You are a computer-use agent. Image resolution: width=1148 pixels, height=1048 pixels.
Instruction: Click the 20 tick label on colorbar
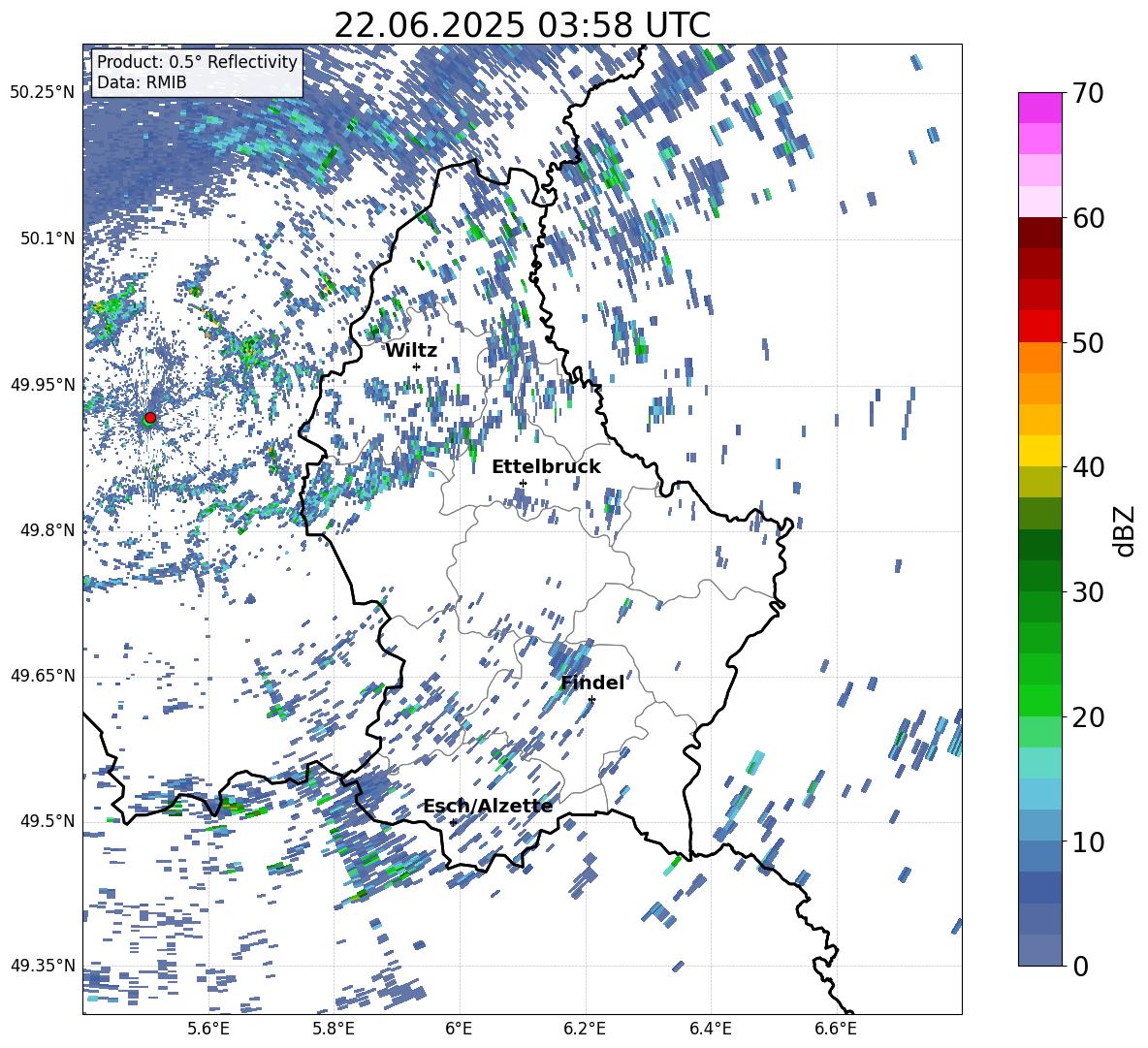[x=1088, y=717]
